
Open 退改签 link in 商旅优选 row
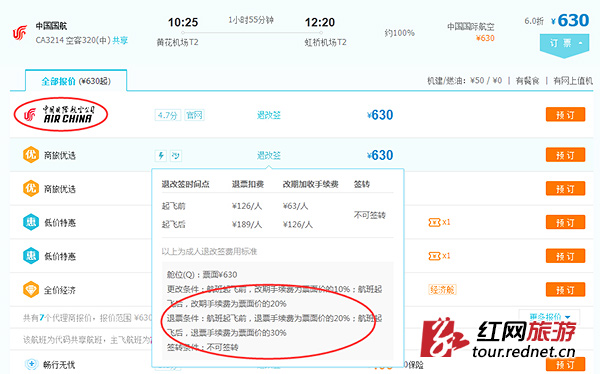click(269, 155)
